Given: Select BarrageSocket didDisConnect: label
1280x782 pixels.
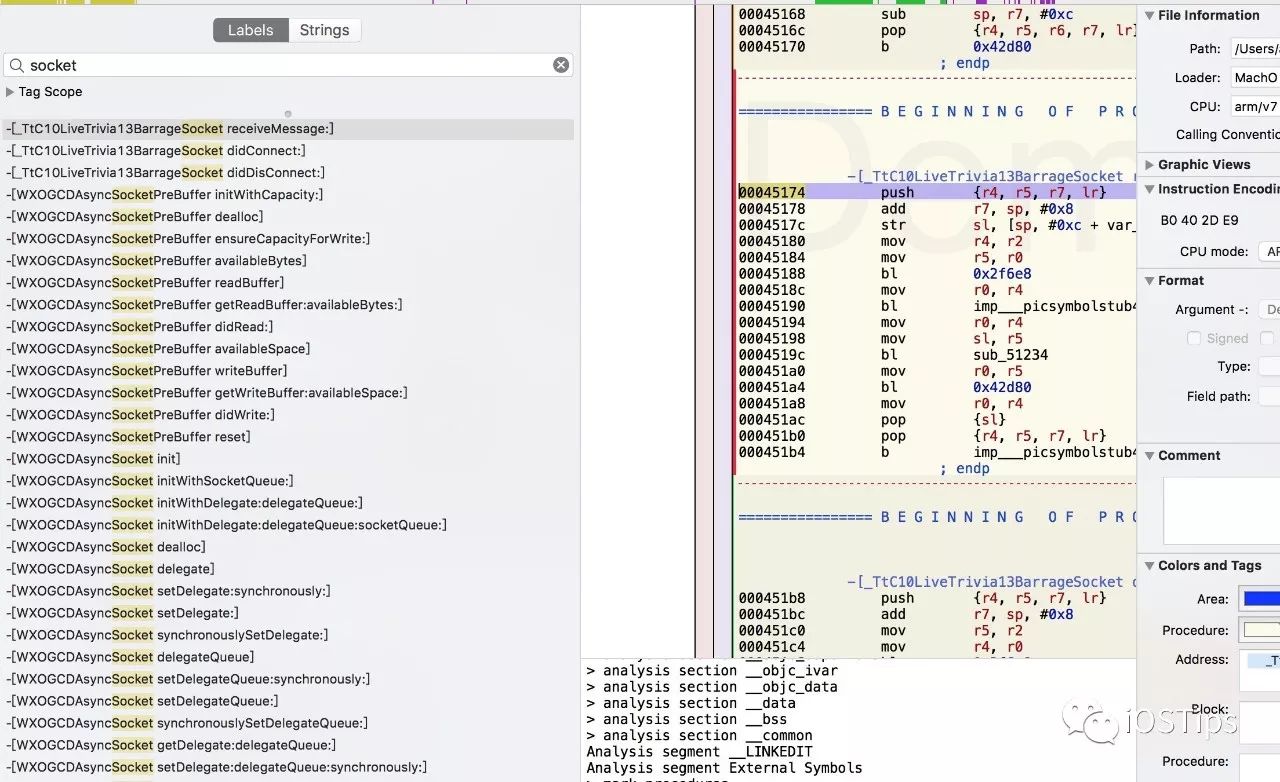Looking at the screenshot, I should point(288,173).
